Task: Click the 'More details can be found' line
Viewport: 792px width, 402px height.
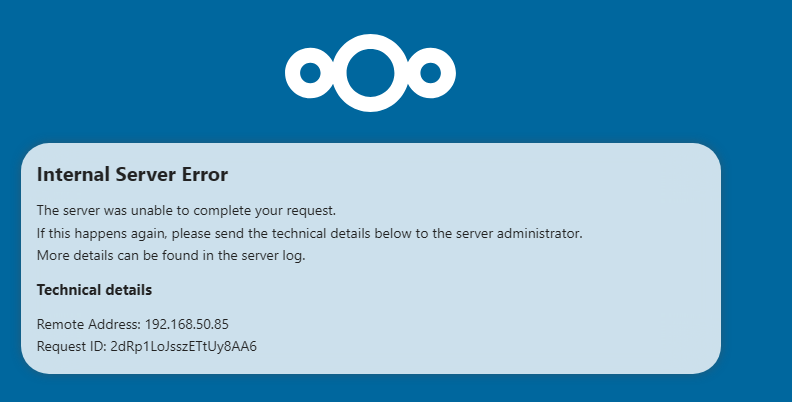Action: pyautogui.click(x=171, y=256)
